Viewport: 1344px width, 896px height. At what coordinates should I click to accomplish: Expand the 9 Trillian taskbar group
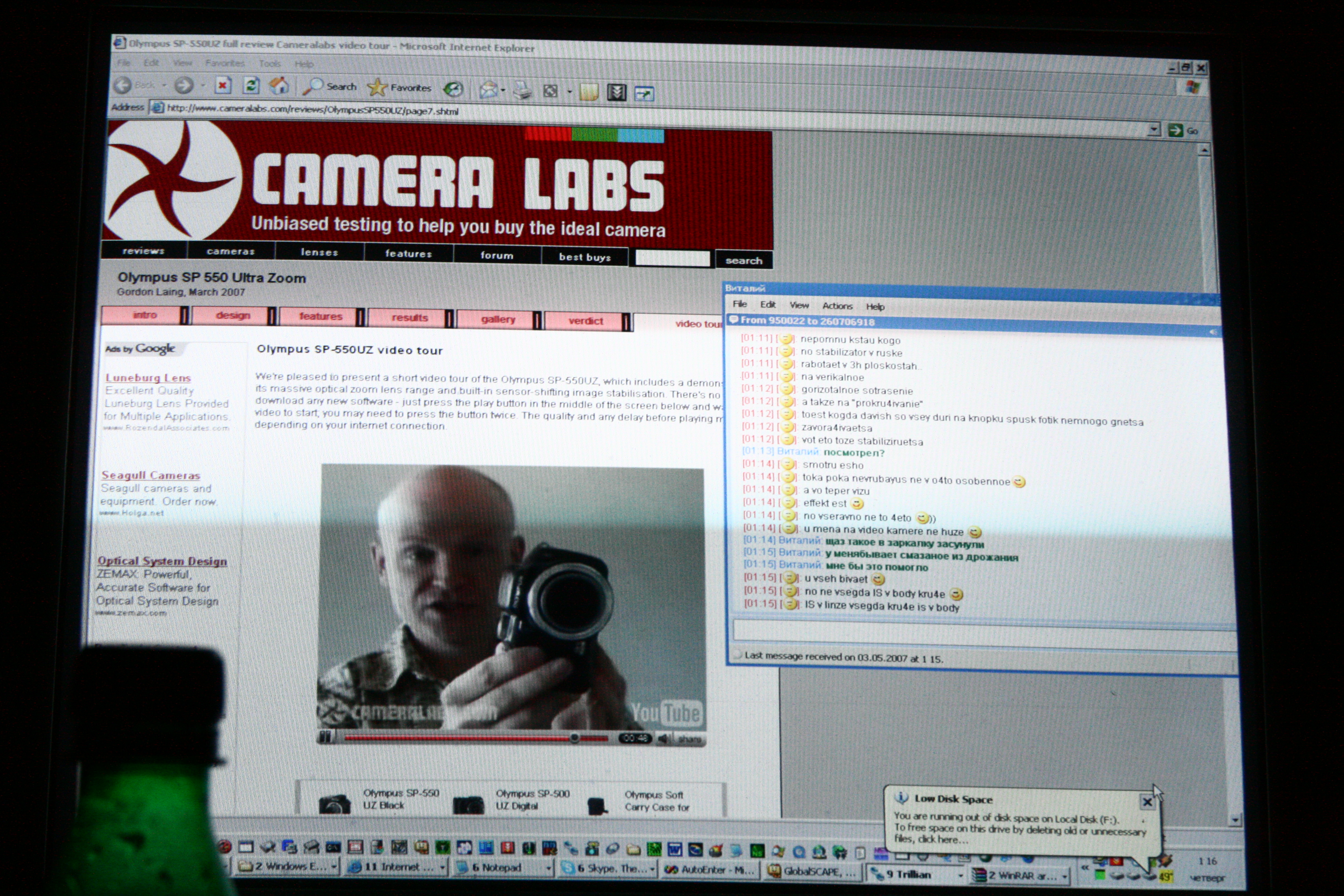(x=960, y=875)
